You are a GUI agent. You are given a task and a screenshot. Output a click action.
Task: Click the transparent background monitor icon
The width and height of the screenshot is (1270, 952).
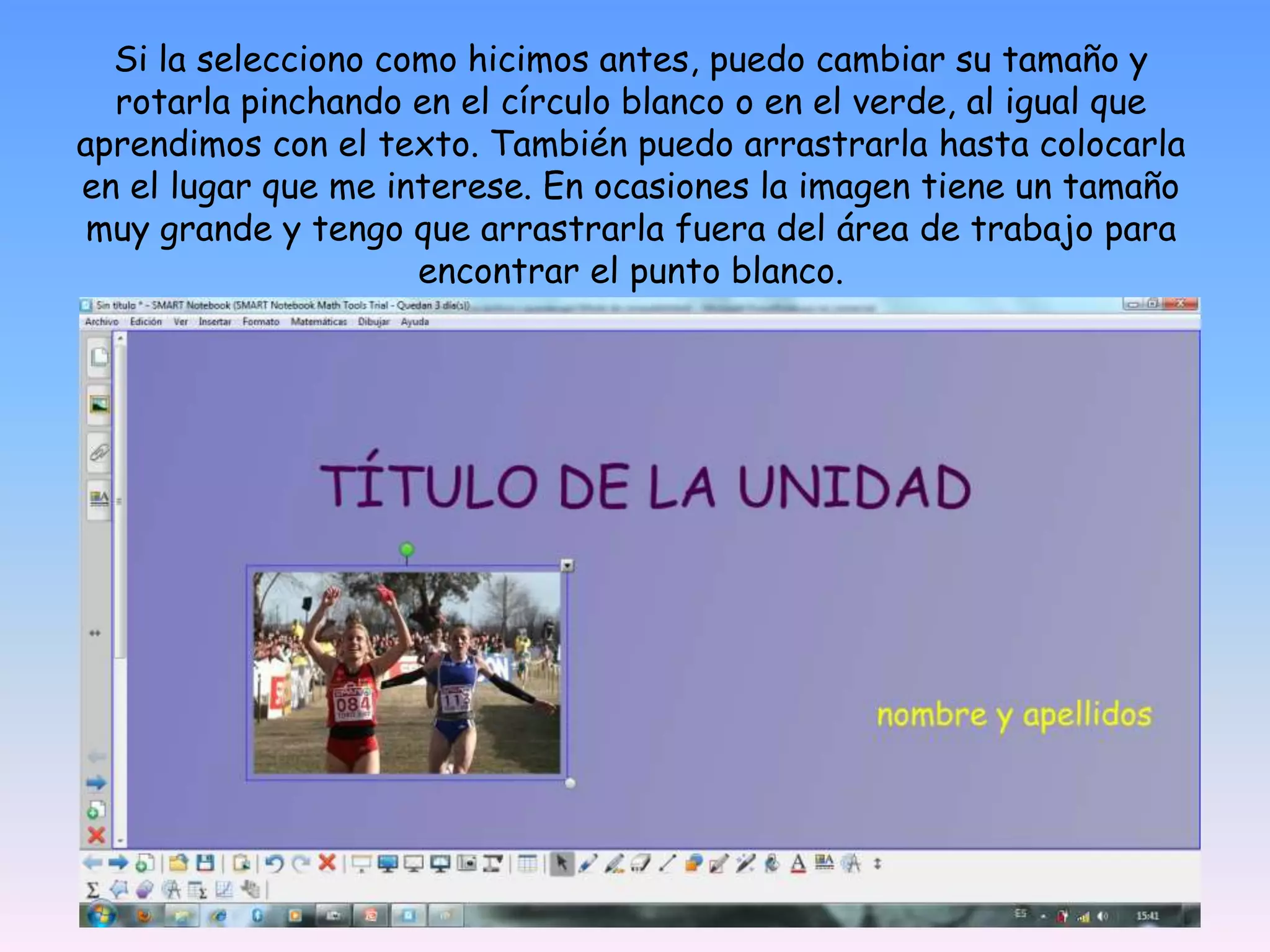click(414, 863)
